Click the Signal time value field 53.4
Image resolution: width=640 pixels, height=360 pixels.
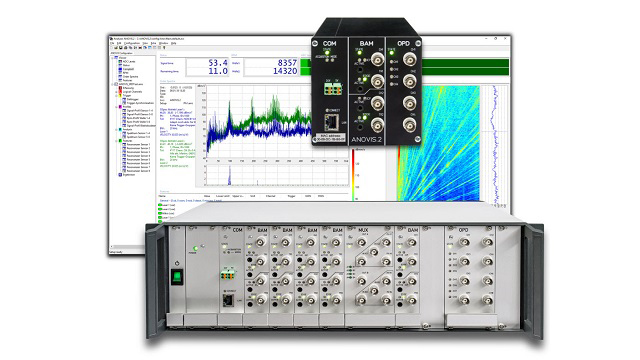coord(207,63)
